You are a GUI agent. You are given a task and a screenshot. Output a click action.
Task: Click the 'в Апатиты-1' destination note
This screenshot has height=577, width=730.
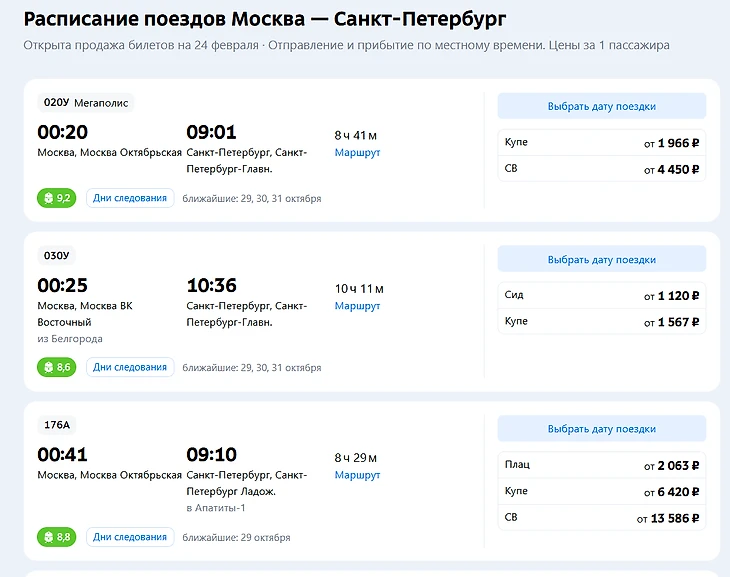(x=216, y=508)
